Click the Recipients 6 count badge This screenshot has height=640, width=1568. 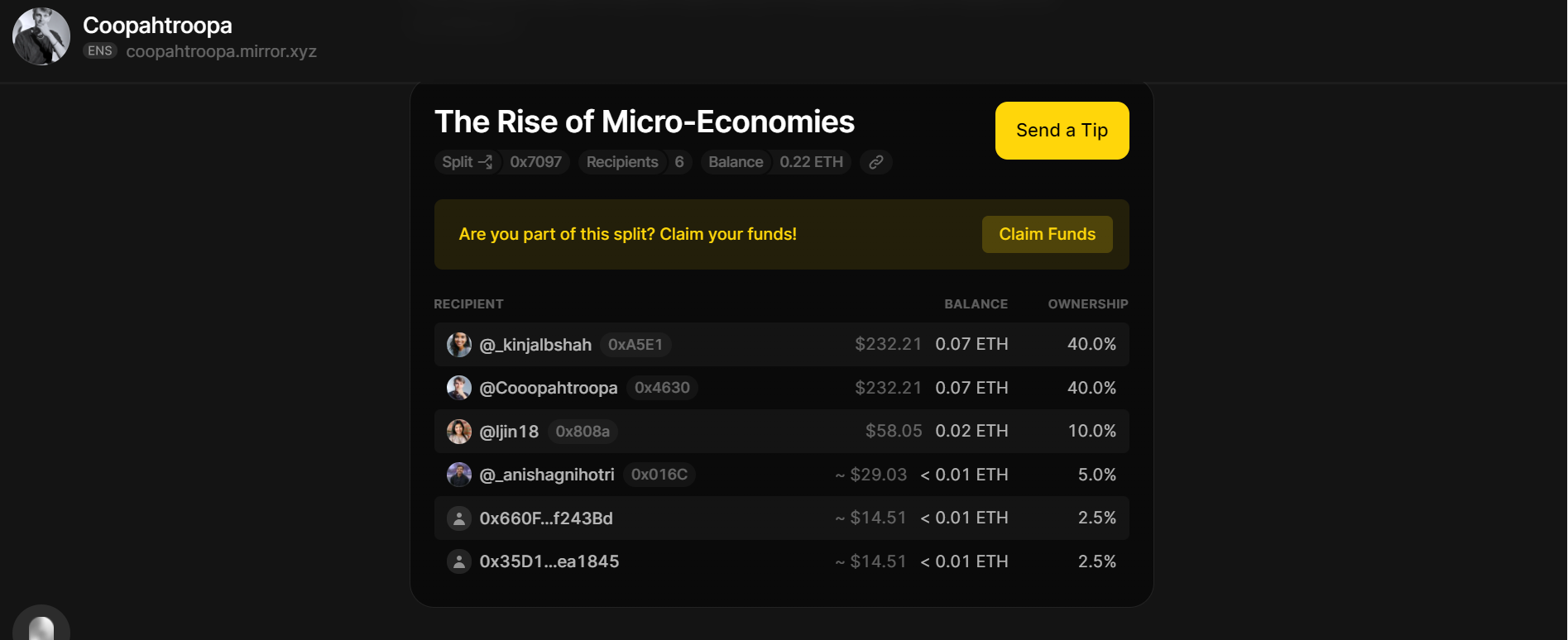click(x=635, y=162)
